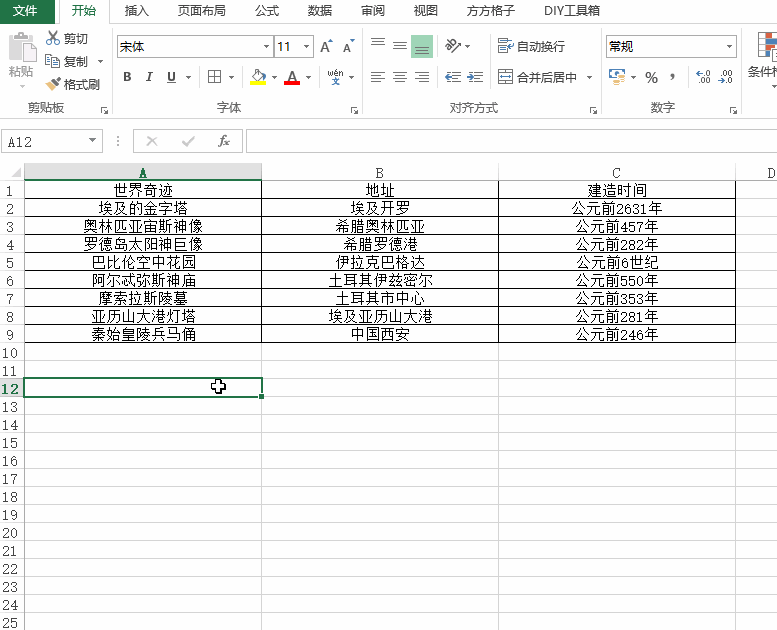
Task: Click inside the formula bar
Action: tap(511, 141)
